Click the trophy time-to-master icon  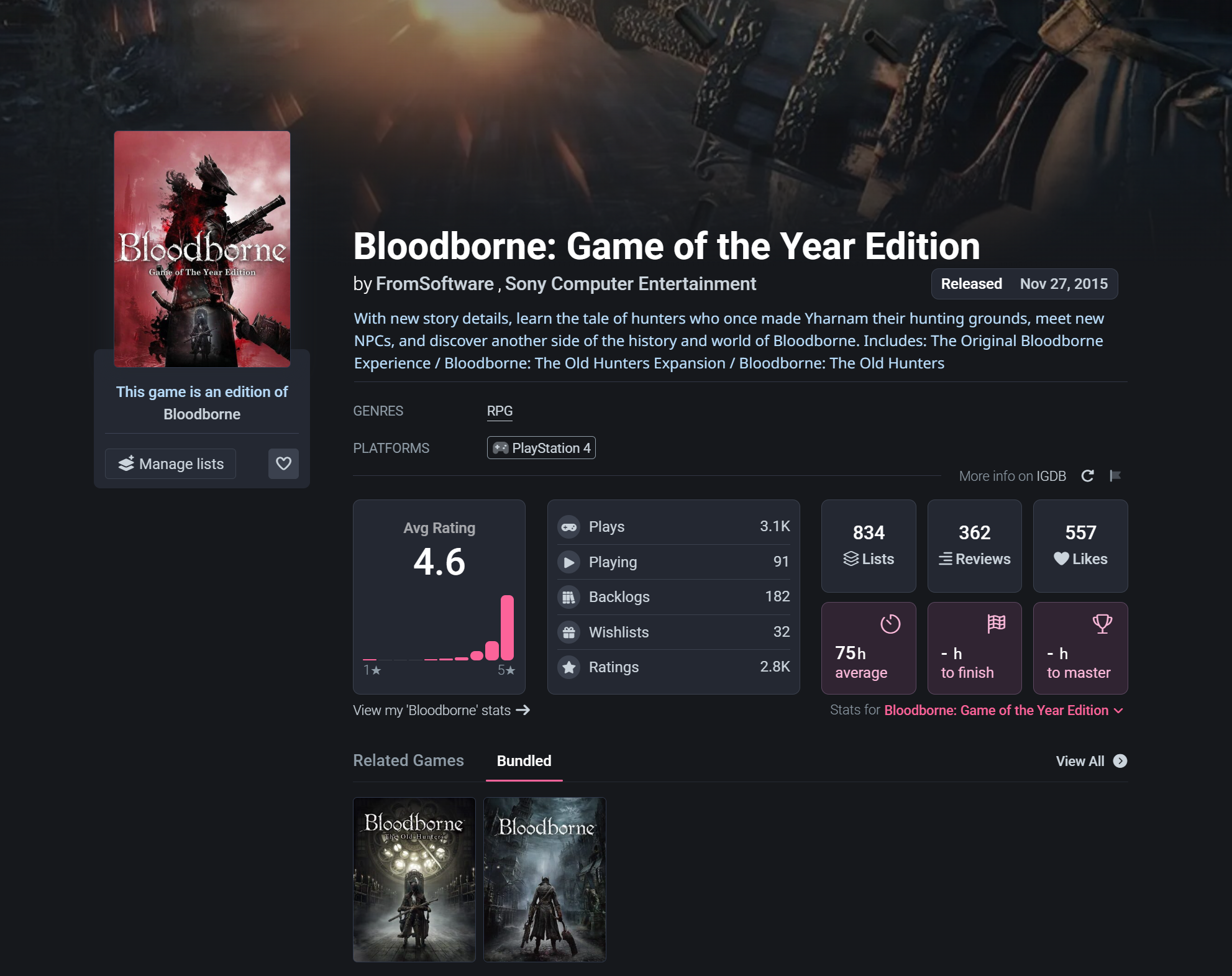pos(1102,623)
